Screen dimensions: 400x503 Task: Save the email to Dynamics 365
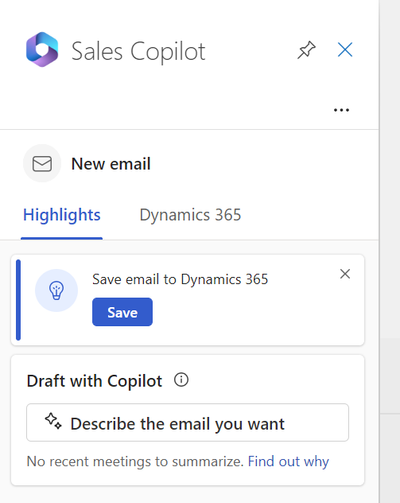pyautogui.click(x=122, y=312)
